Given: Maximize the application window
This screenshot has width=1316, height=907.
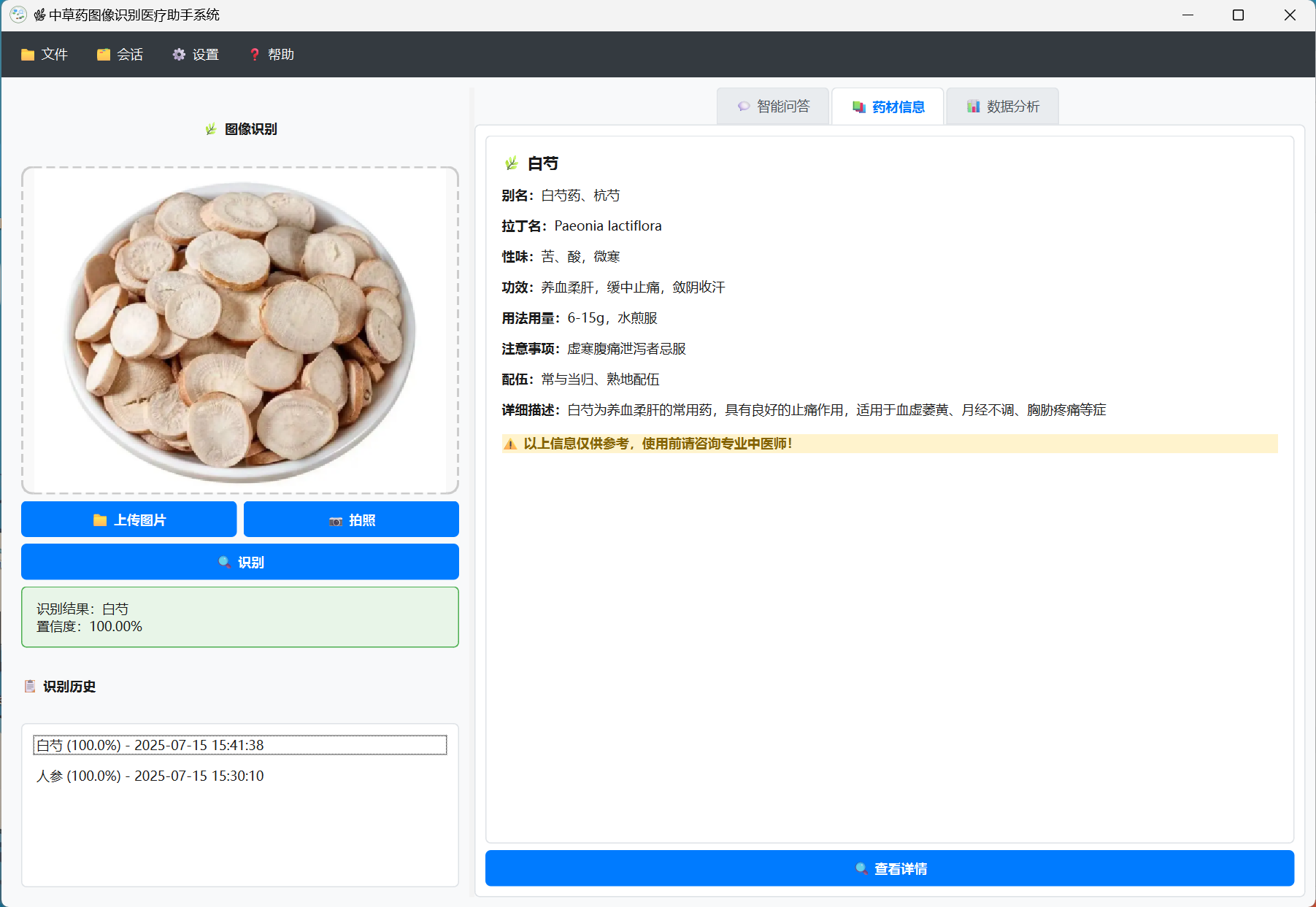Looking at the screenshot, I should (x=1238, y=15).
